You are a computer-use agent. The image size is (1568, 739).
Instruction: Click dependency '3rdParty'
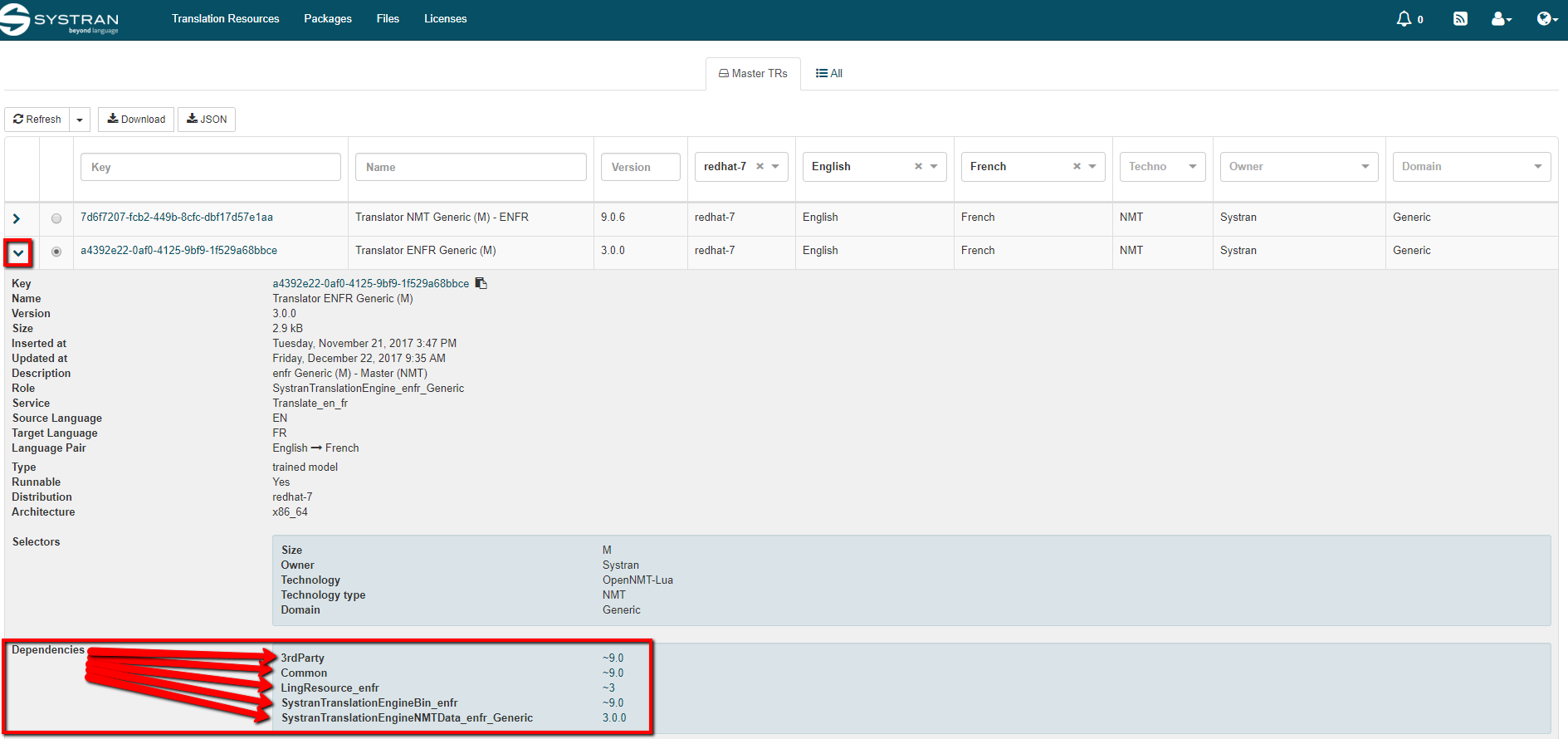click(302, 658)
